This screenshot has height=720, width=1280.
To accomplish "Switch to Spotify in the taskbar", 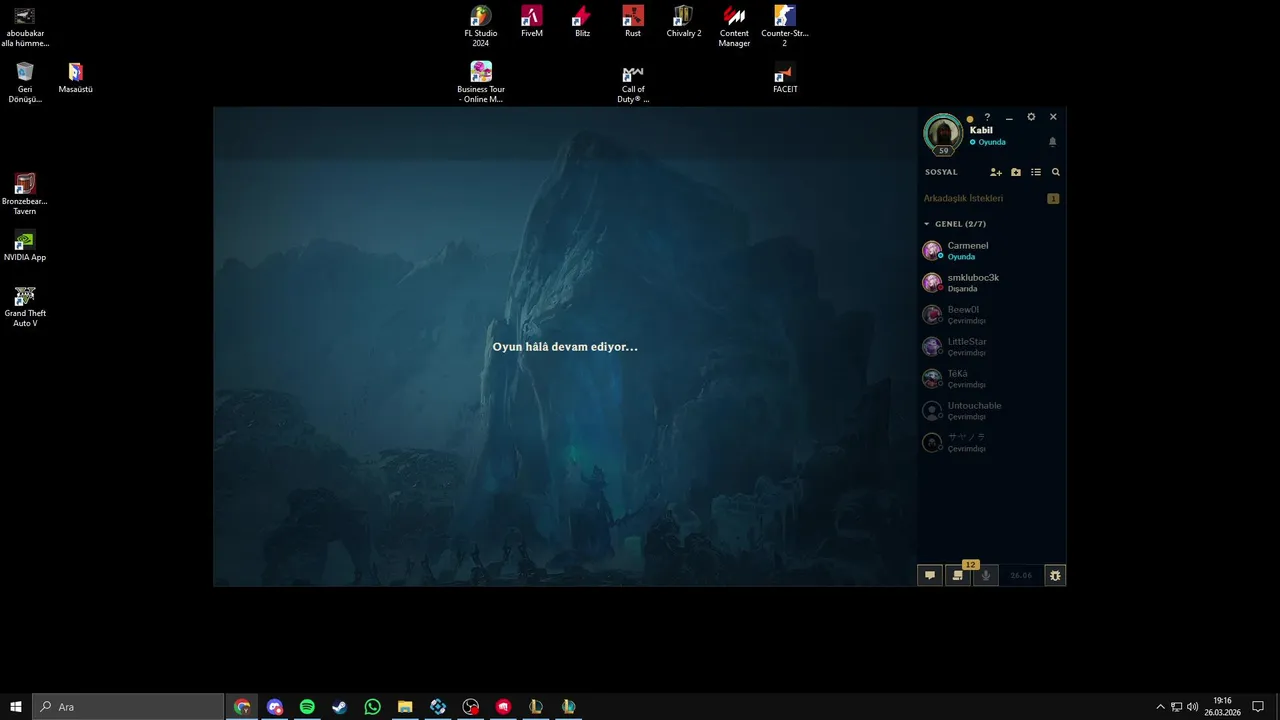I will click(x=307, y=707).
